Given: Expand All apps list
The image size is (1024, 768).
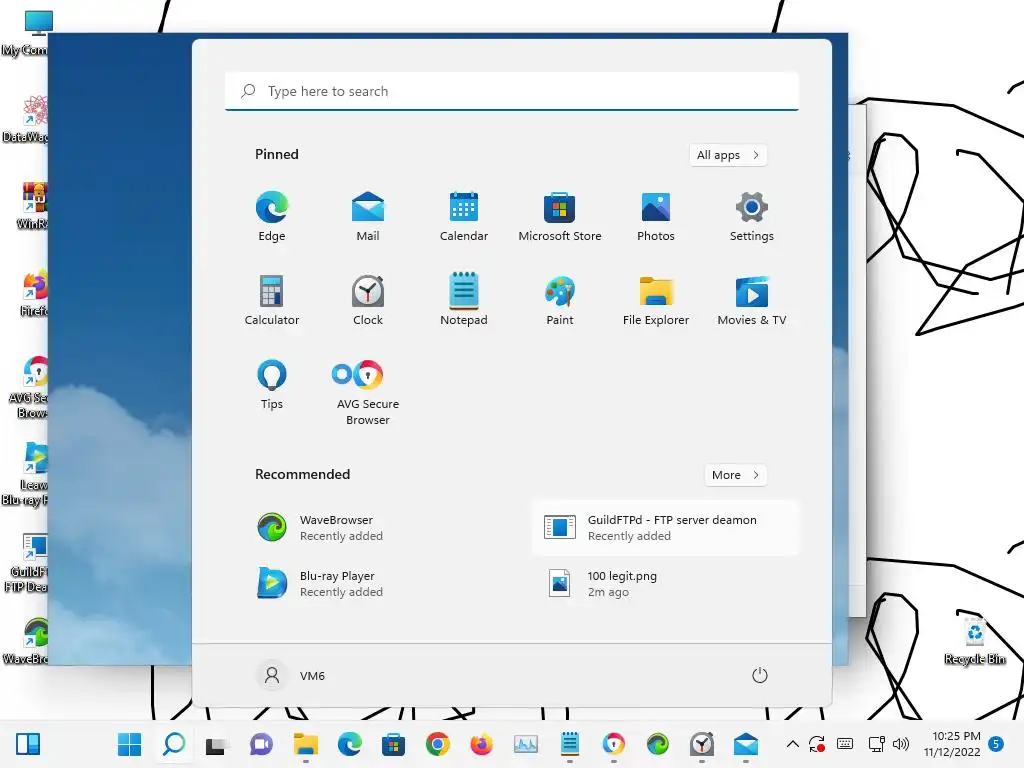Looking at the screenshot, I should point(728,155).
